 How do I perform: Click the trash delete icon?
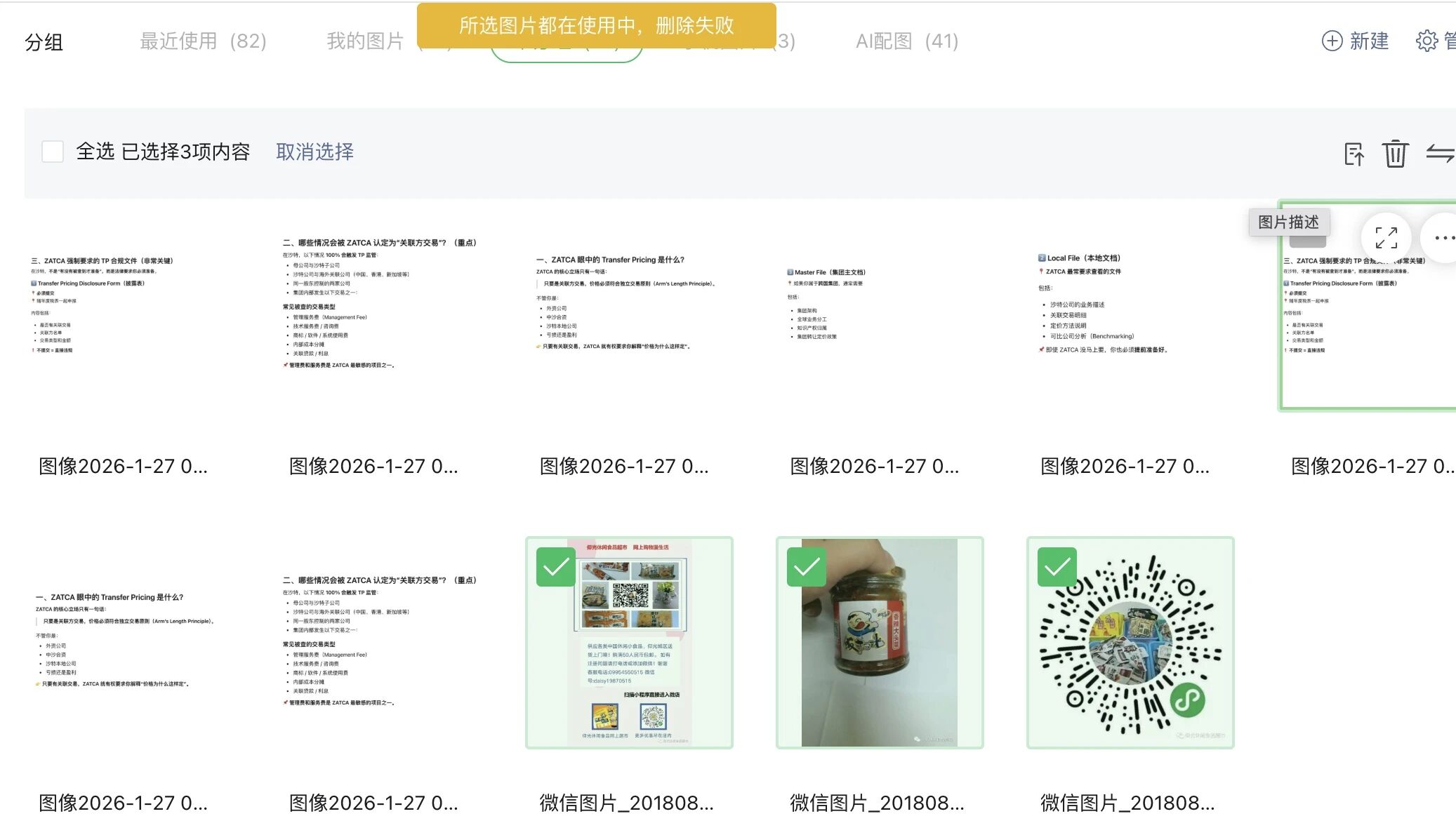pyautogui.click(x=1394, y=154)
